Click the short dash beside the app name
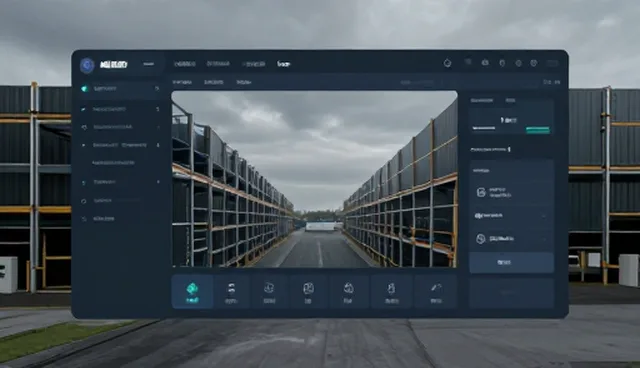The height and width of the screenshot is (368, 640). point(149,64)
